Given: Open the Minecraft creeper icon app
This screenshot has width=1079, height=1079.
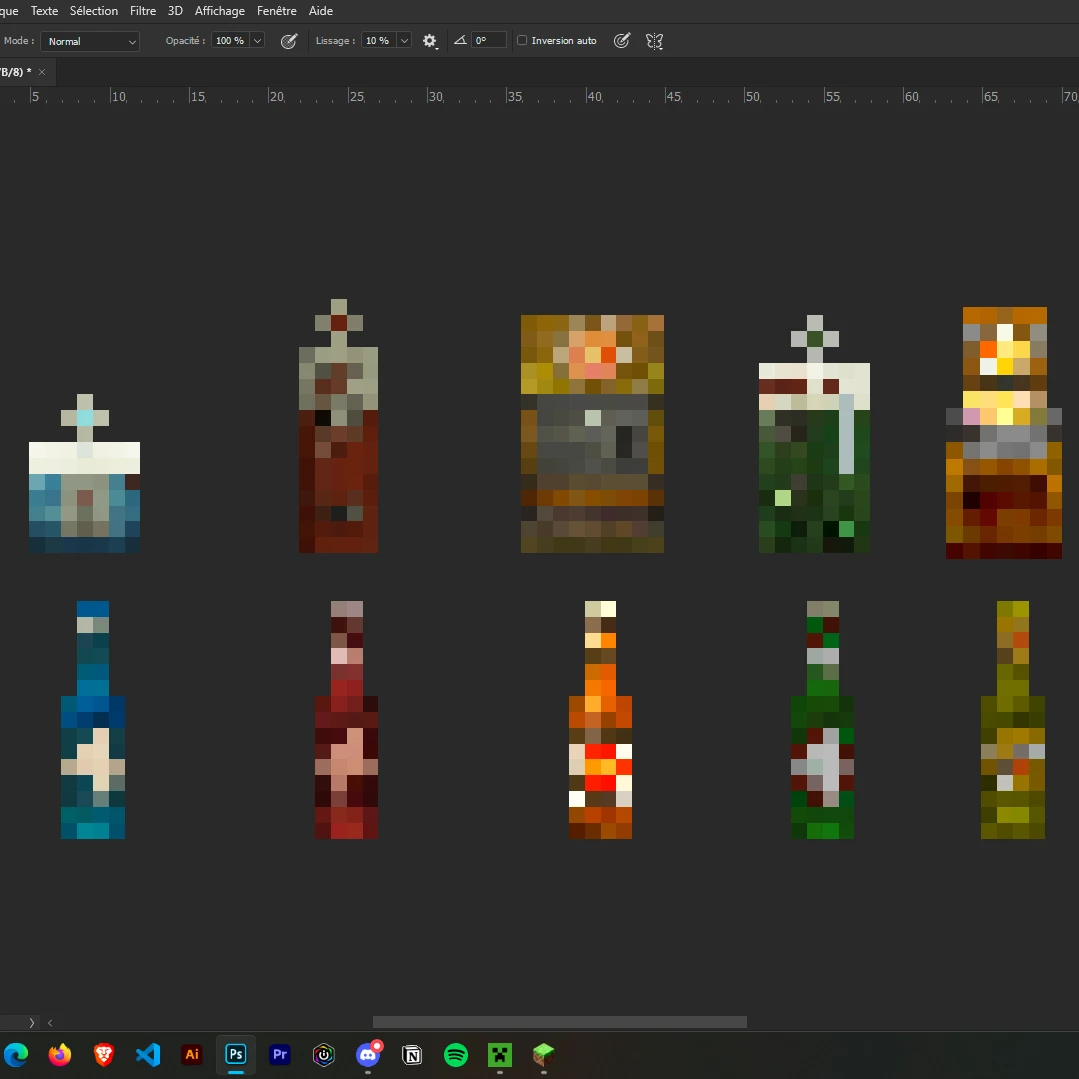Looking at the screenshot, I should tap(500, 1054).
